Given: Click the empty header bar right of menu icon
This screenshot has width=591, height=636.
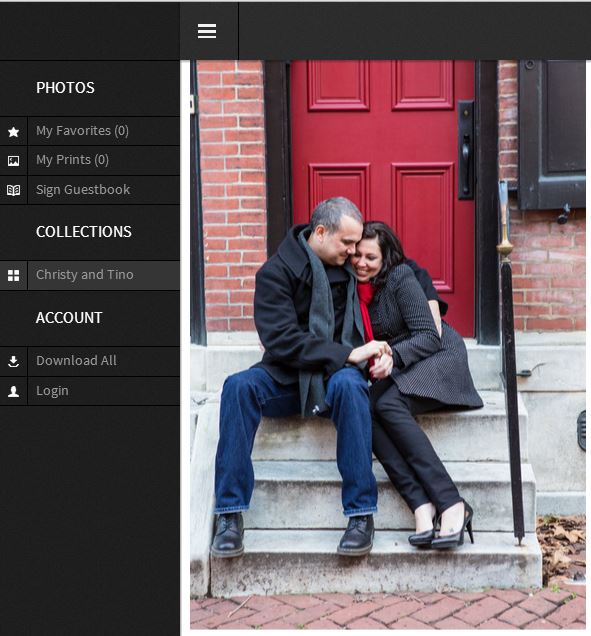Looking at the screenshot, I should [x=415, y=31].
